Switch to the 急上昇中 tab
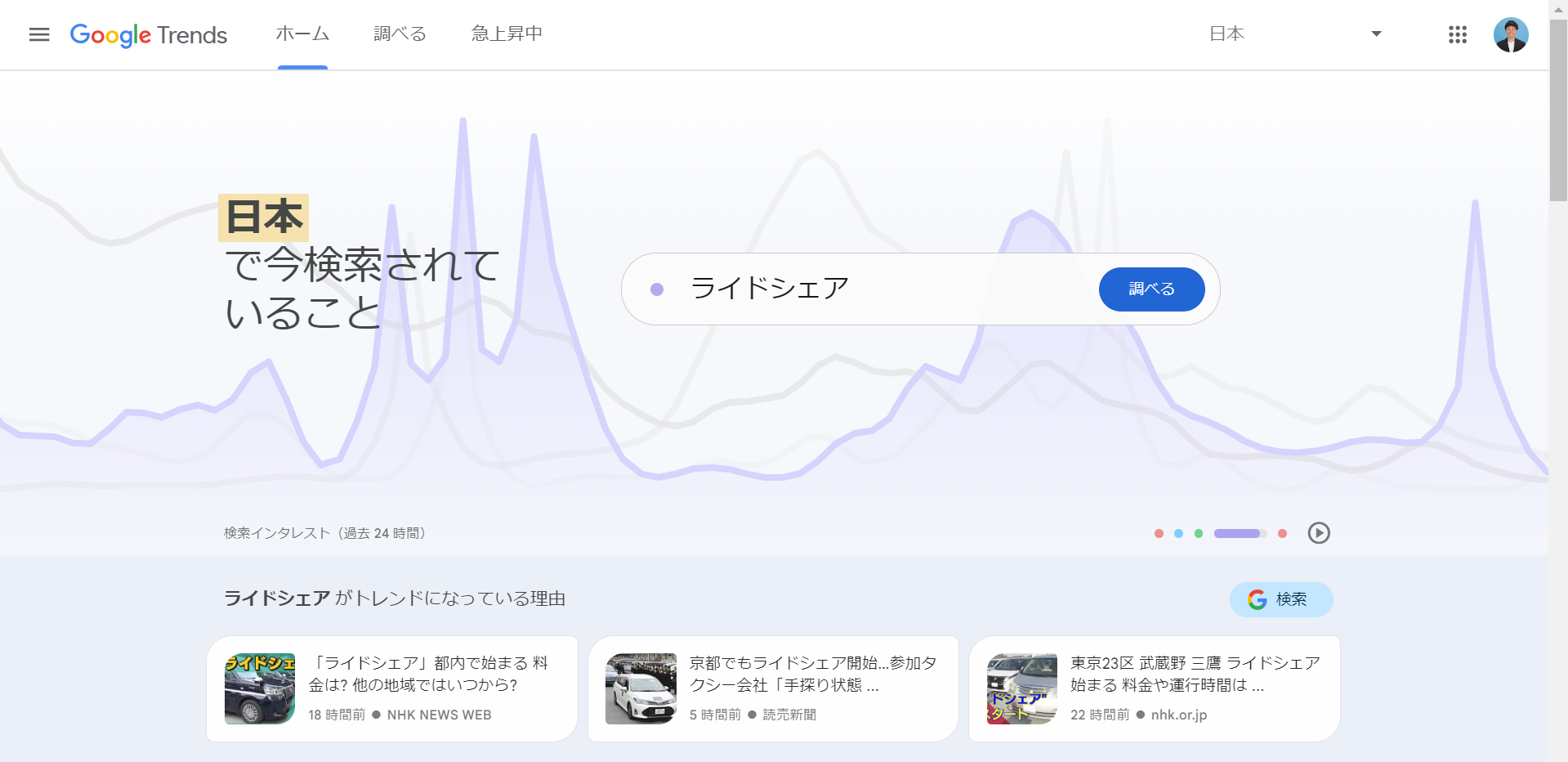Image resolution: width=1568 pixels, height=762 pixels. (507, 34)
